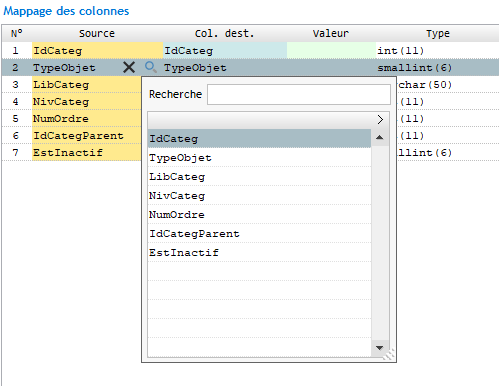Image resolution: width=499 pixels, height=386 pixels.
Task: Click the Col. dest. column header
Action: pyautogui.click(x=224, y=33)
